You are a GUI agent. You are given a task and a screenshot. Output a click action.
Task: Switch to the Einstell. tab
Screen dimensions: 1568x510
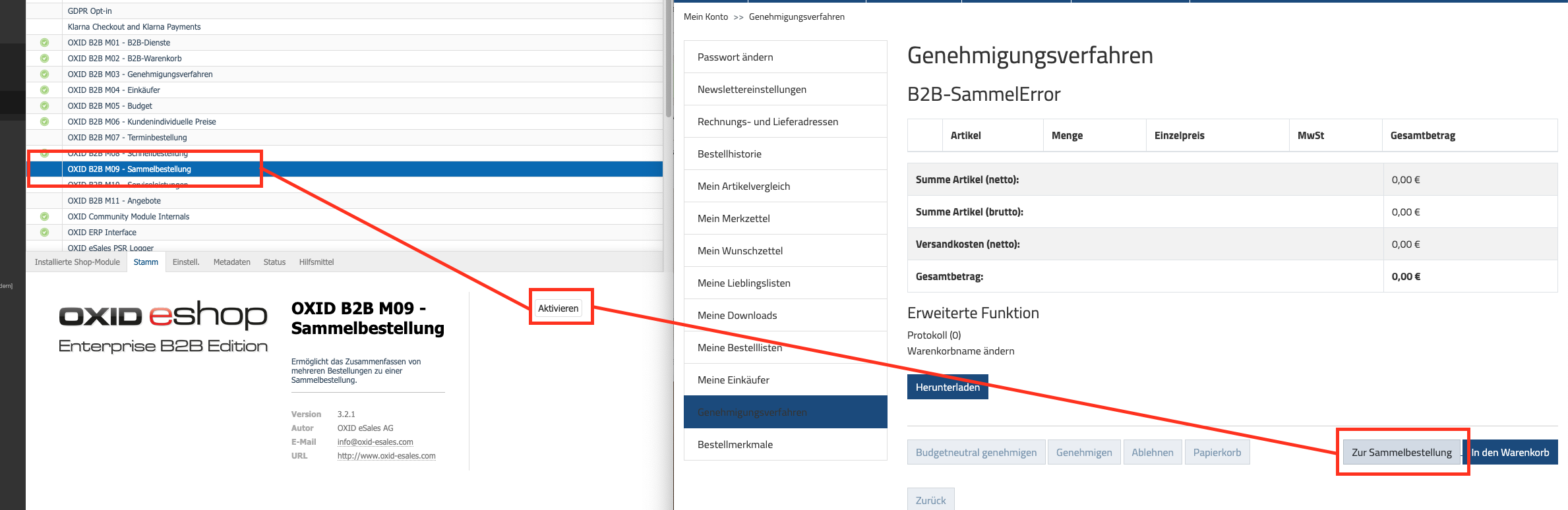pos(186,262)
